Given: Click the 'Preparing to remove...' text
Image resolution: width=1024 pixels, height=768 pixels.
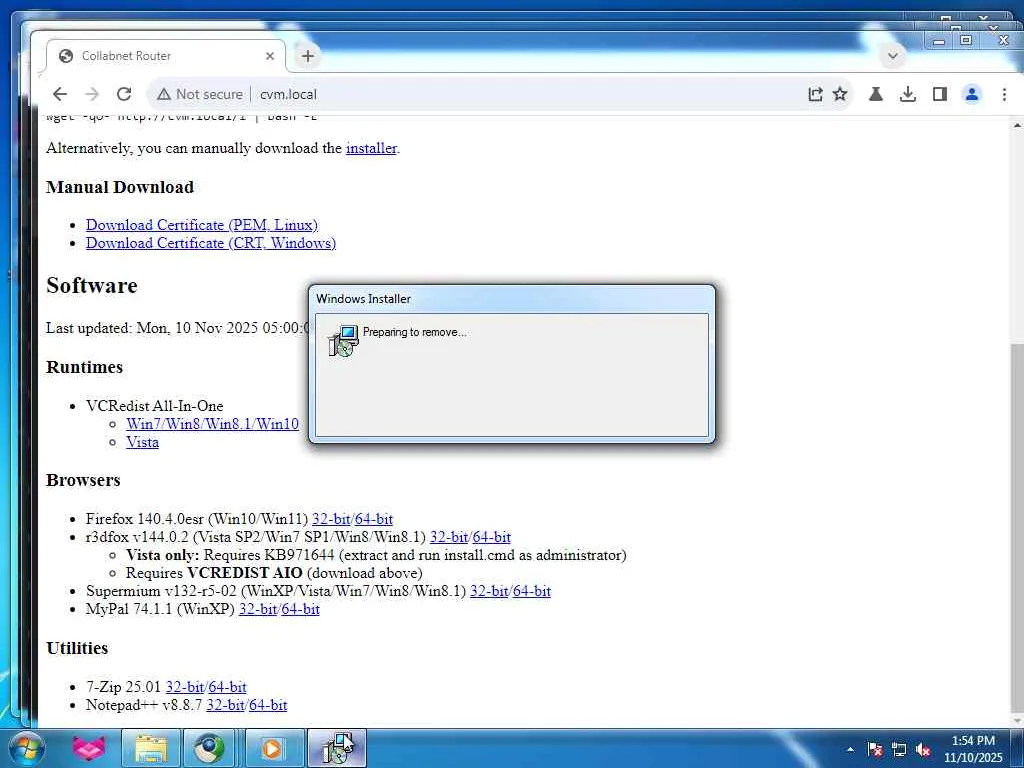Looking at the screenshot, I should click(415, 332).
